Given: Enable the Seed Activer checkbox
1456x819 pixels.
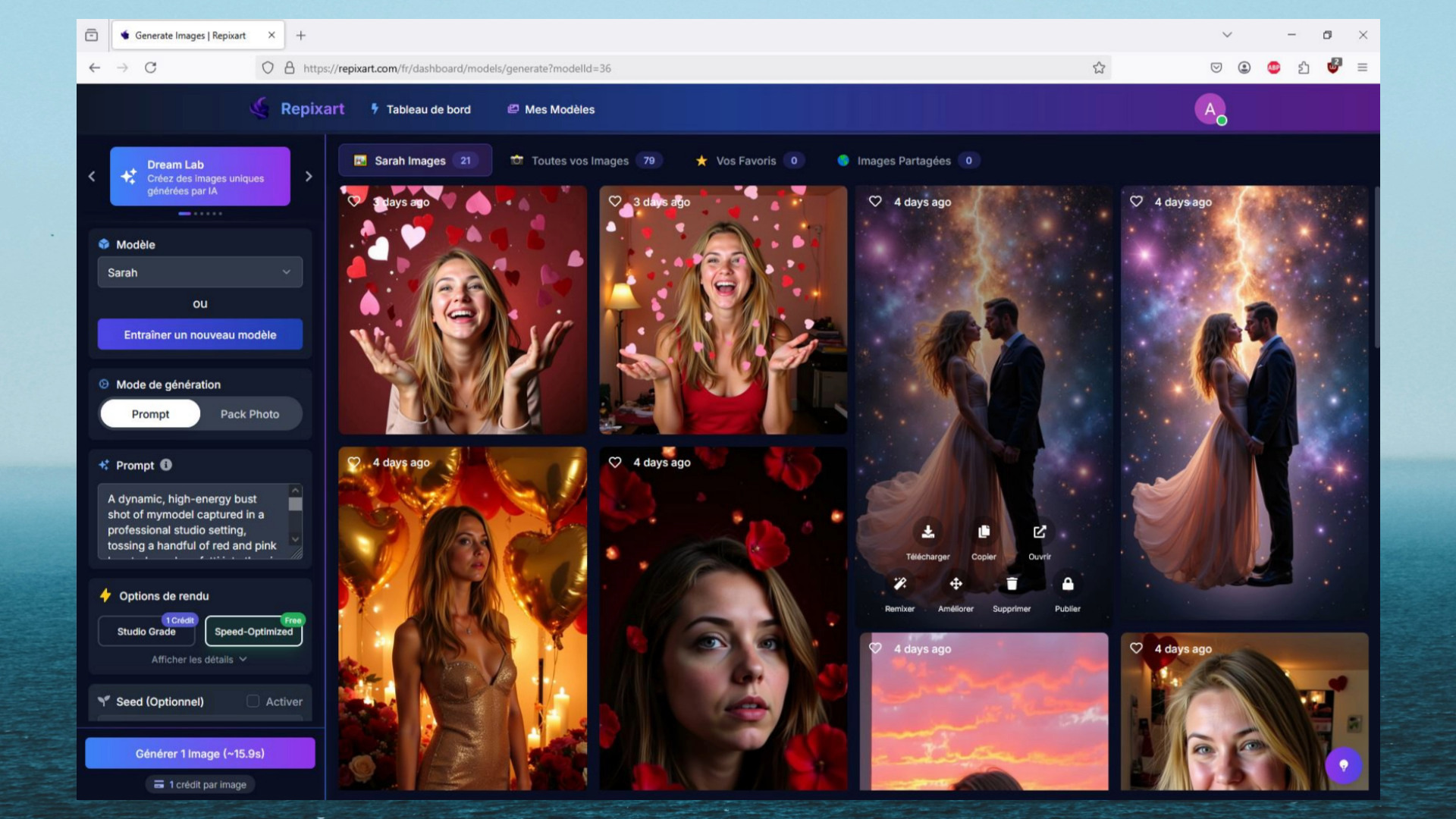Looking at the screenshot, I should (253, 701).
